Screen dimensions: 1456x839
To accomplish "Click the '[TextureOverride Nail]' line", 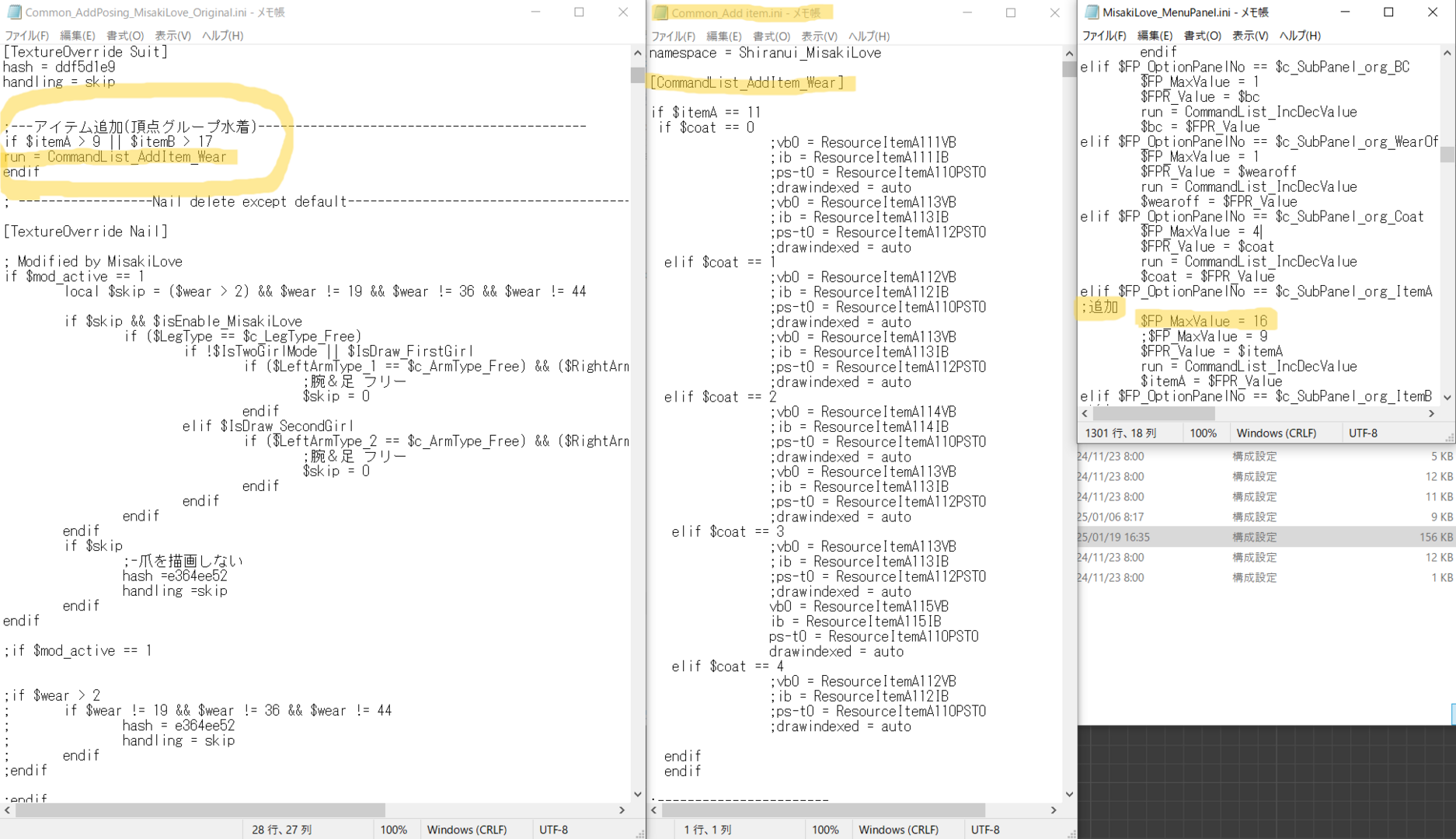I will coord(85,232).
